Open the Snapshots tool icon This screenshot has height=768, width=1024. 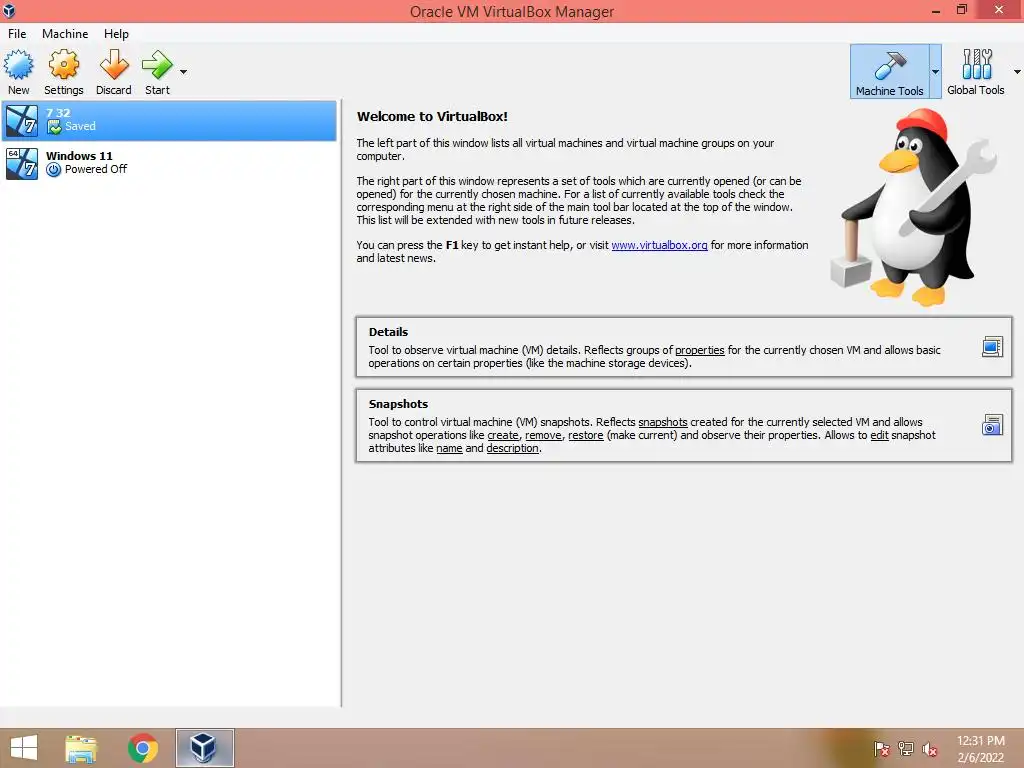[x=992, y=425]
